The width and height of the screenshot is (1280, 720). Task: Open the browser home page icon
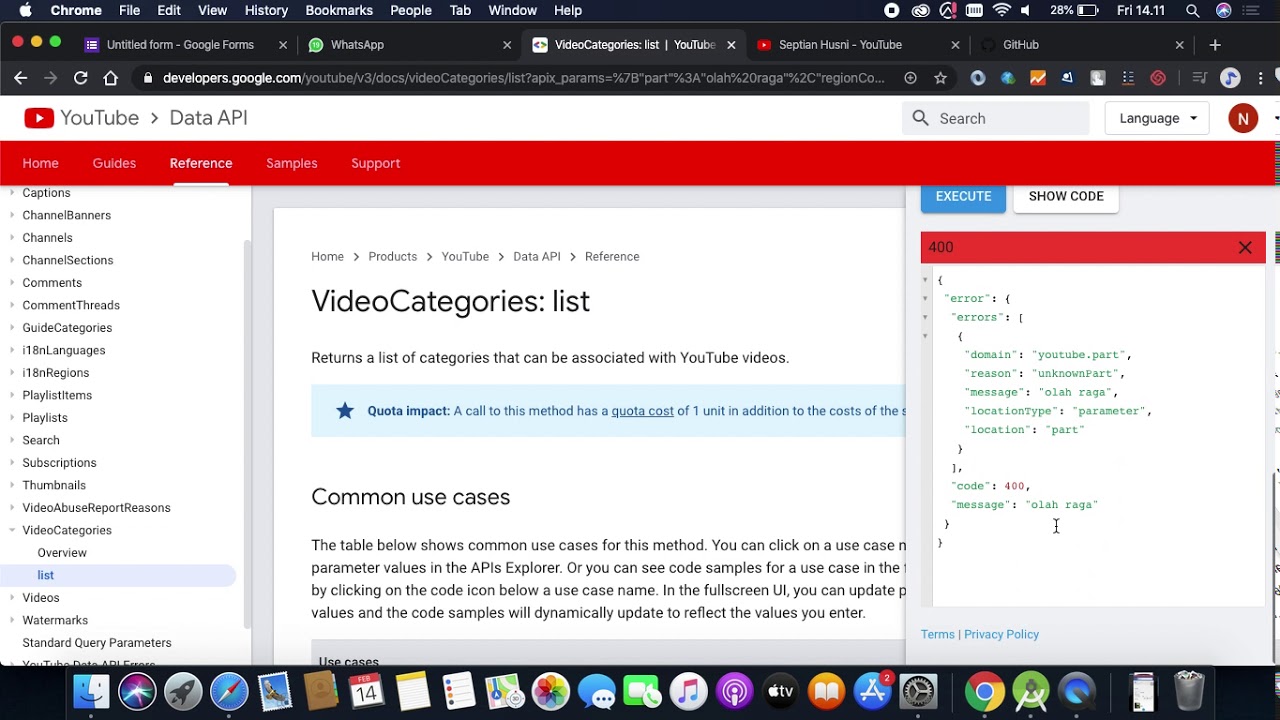point(110,78)
